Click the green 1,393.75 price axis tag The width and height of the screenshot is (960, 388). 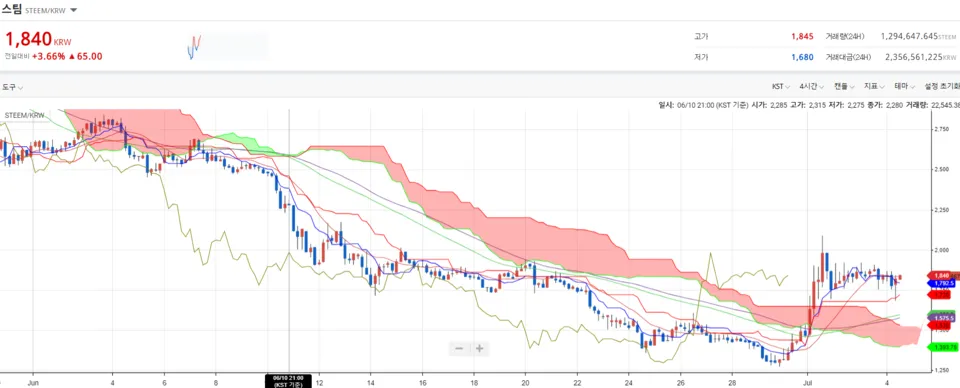coord(943,347)
